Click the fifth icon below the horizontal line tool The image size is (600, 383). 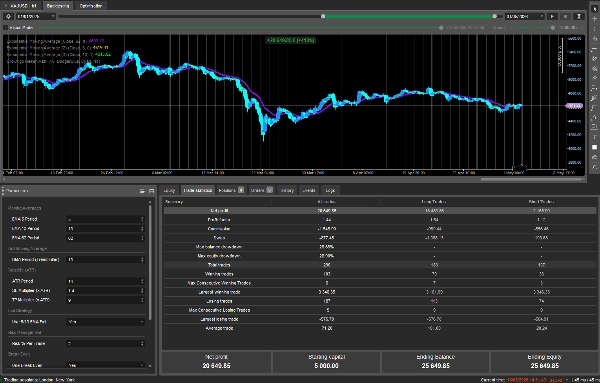[594, 98]
